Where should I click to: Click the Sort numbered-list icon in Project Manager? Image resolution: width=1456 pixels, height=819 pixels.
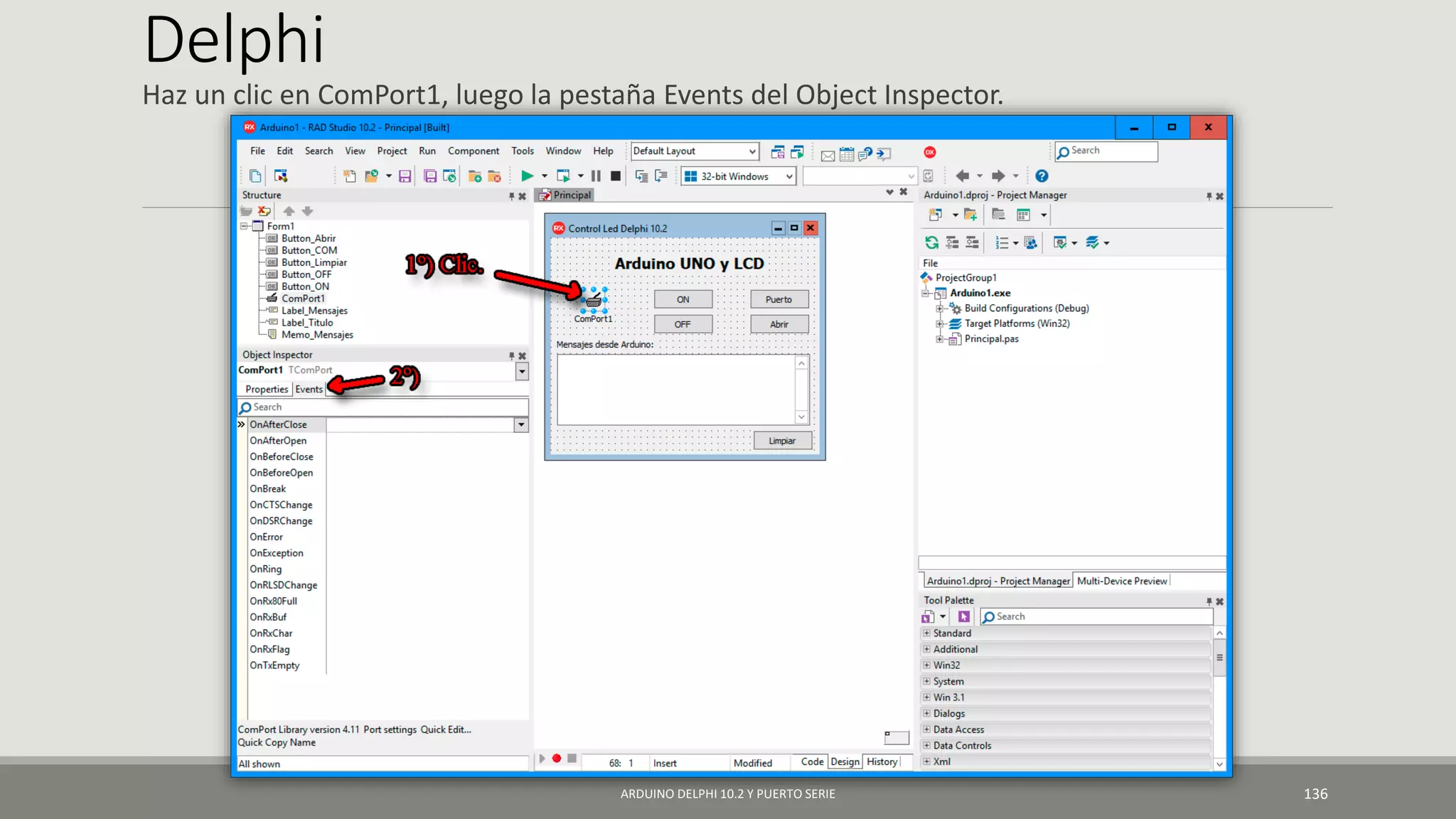1002,243
